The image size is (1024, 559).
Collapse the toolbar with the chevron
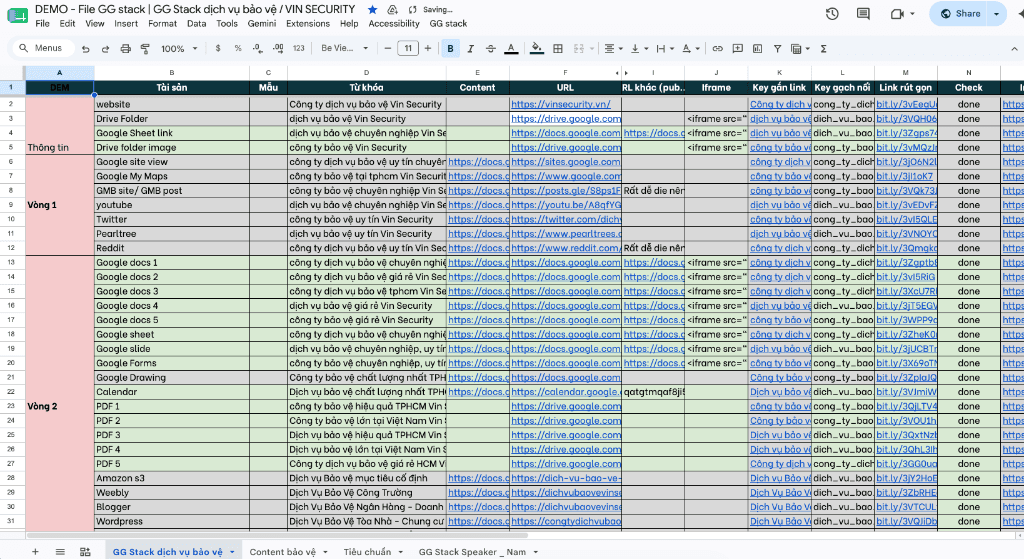(x=1014, y=48)
